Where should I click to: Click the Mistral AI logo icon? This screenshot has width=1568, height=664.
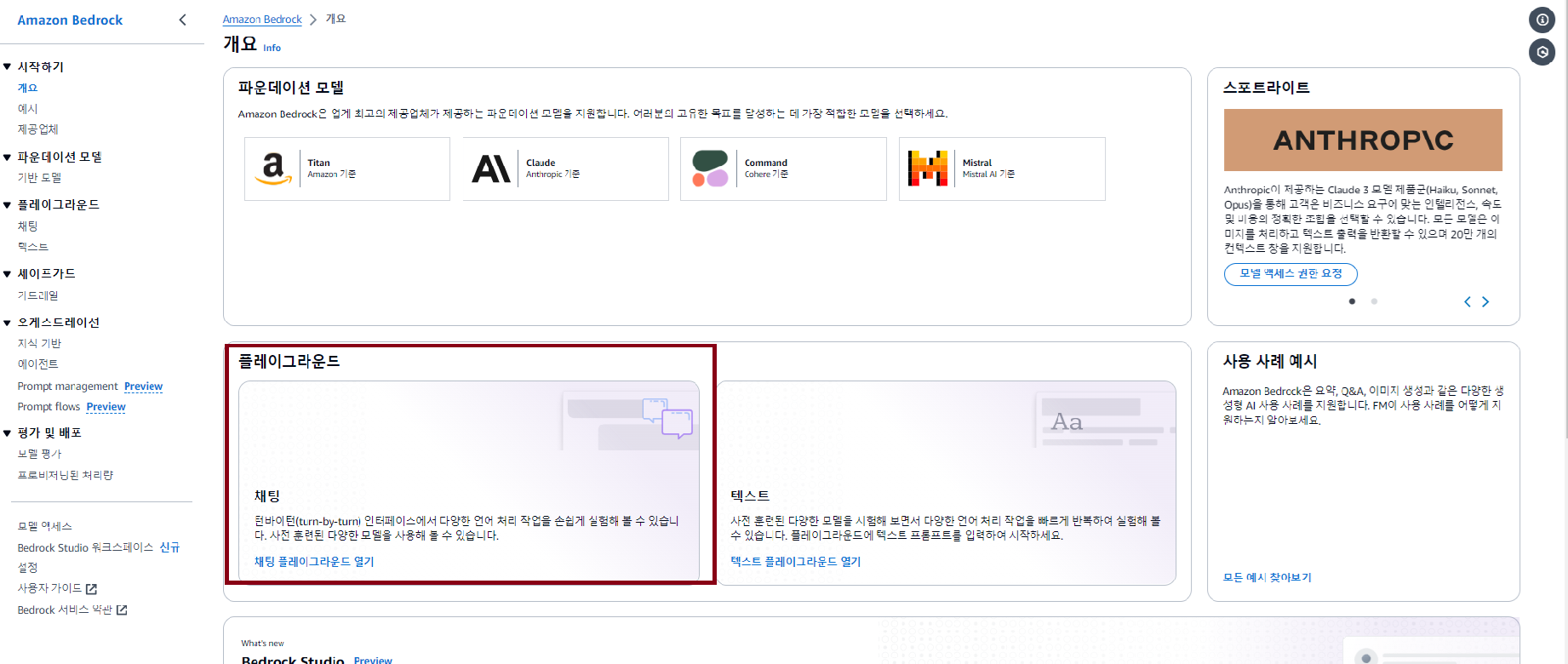[928, 169]
